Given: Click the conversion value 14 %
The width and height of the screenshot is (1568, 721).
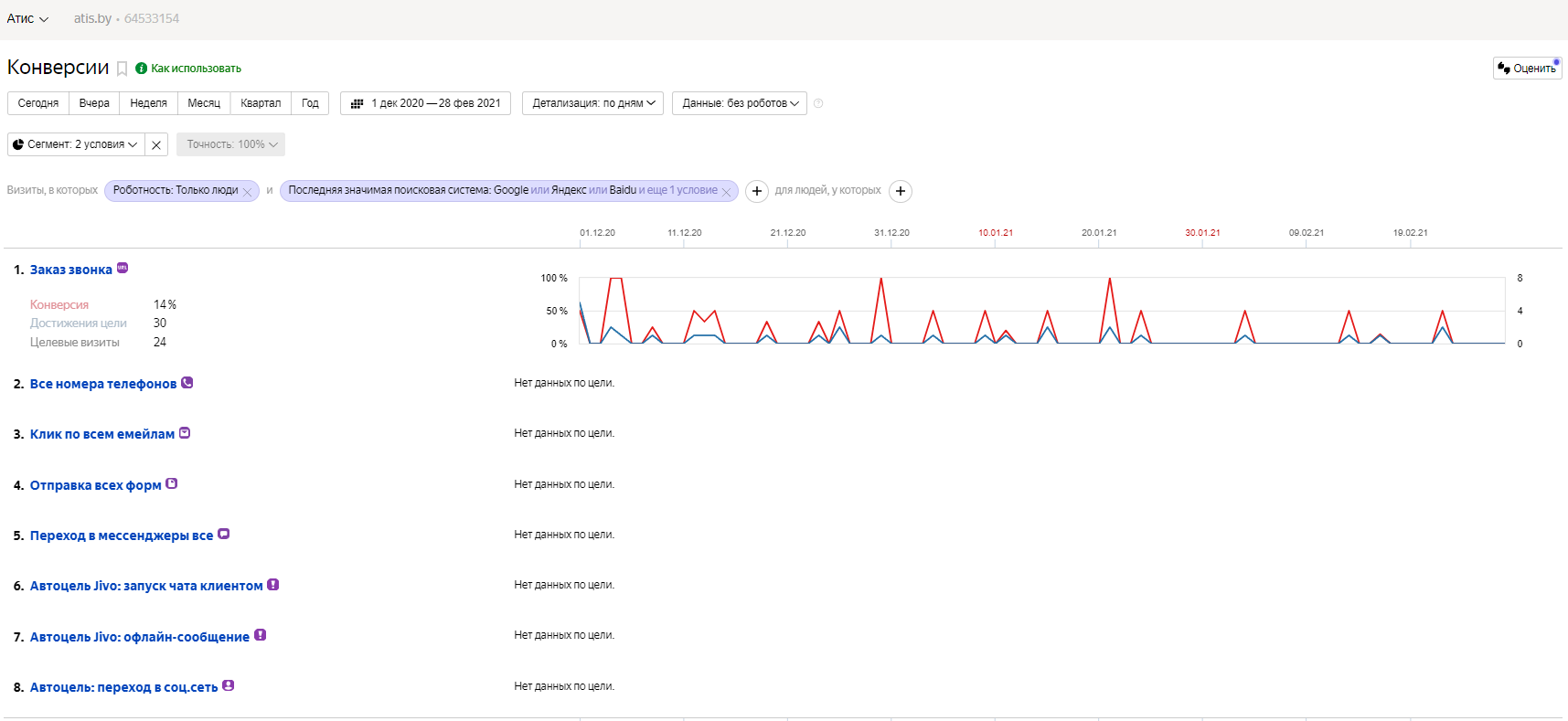Looking at the screenshot, I should click(165, 304).
